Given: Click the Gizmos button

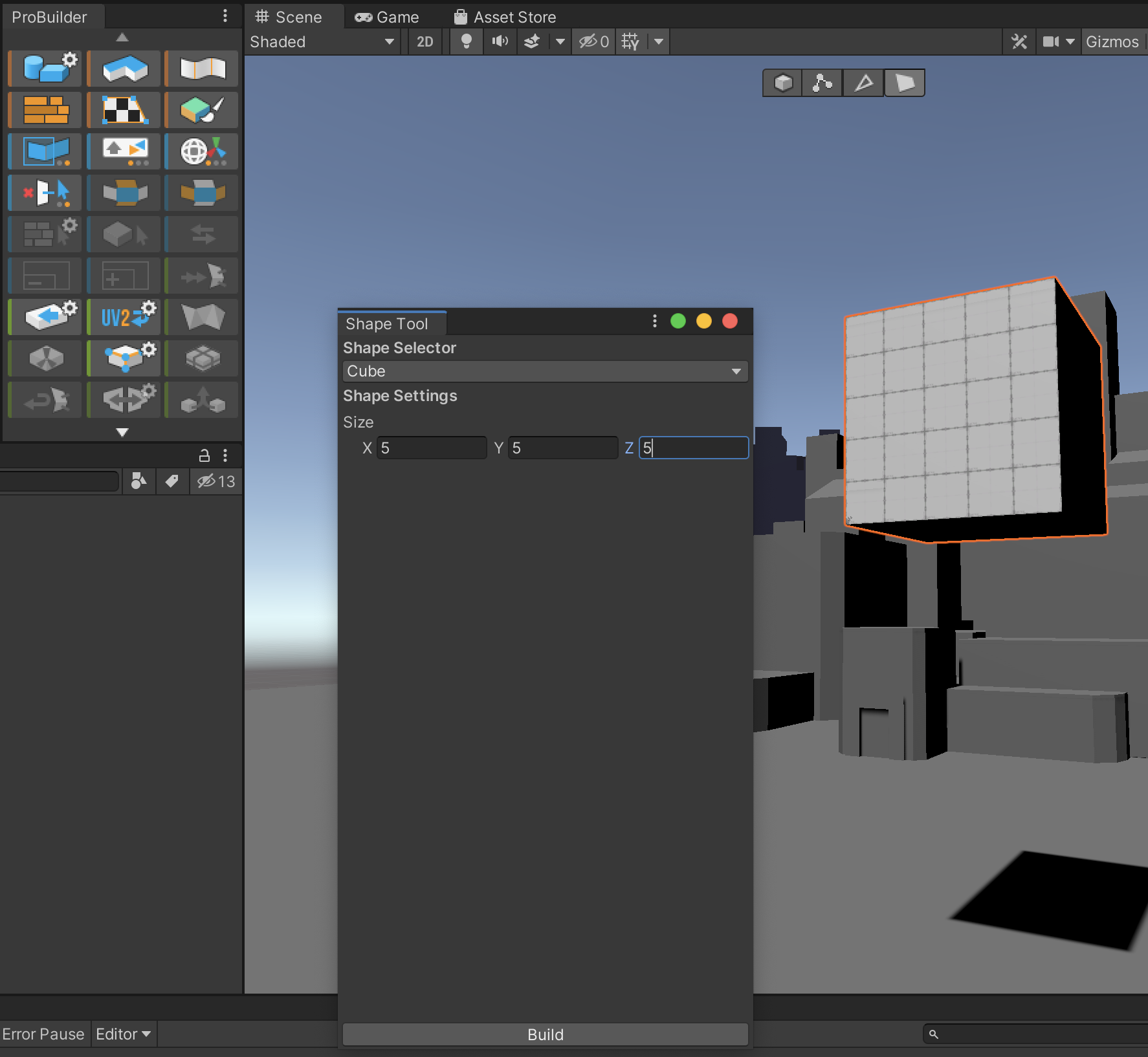Looking at the screenshot, I should tap(1112, 42).
